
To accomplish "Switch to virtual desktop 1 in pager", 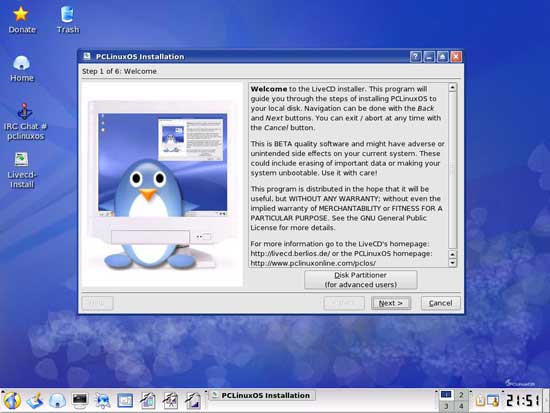I will tap(446, 395).
